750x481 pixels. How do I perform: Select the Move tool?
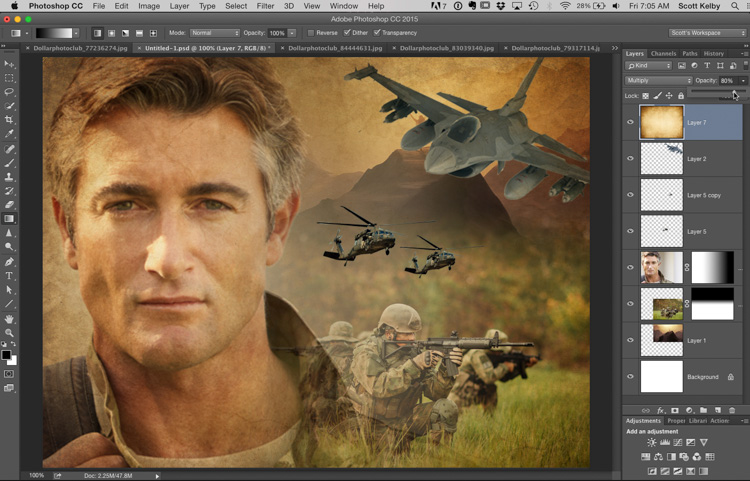pyautogui.click(x=10, y=63)
